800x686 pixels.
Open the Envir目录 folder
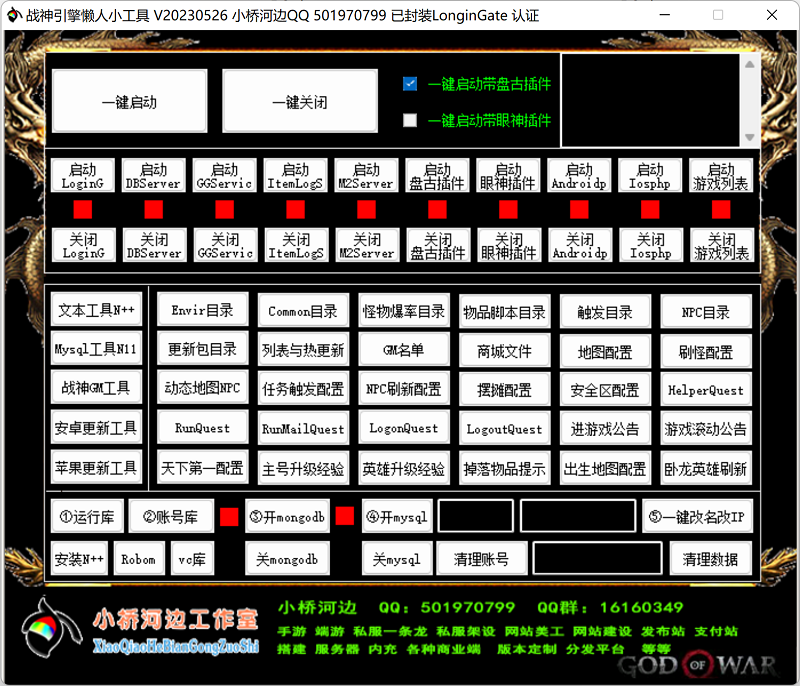click(x=203, y=310)
